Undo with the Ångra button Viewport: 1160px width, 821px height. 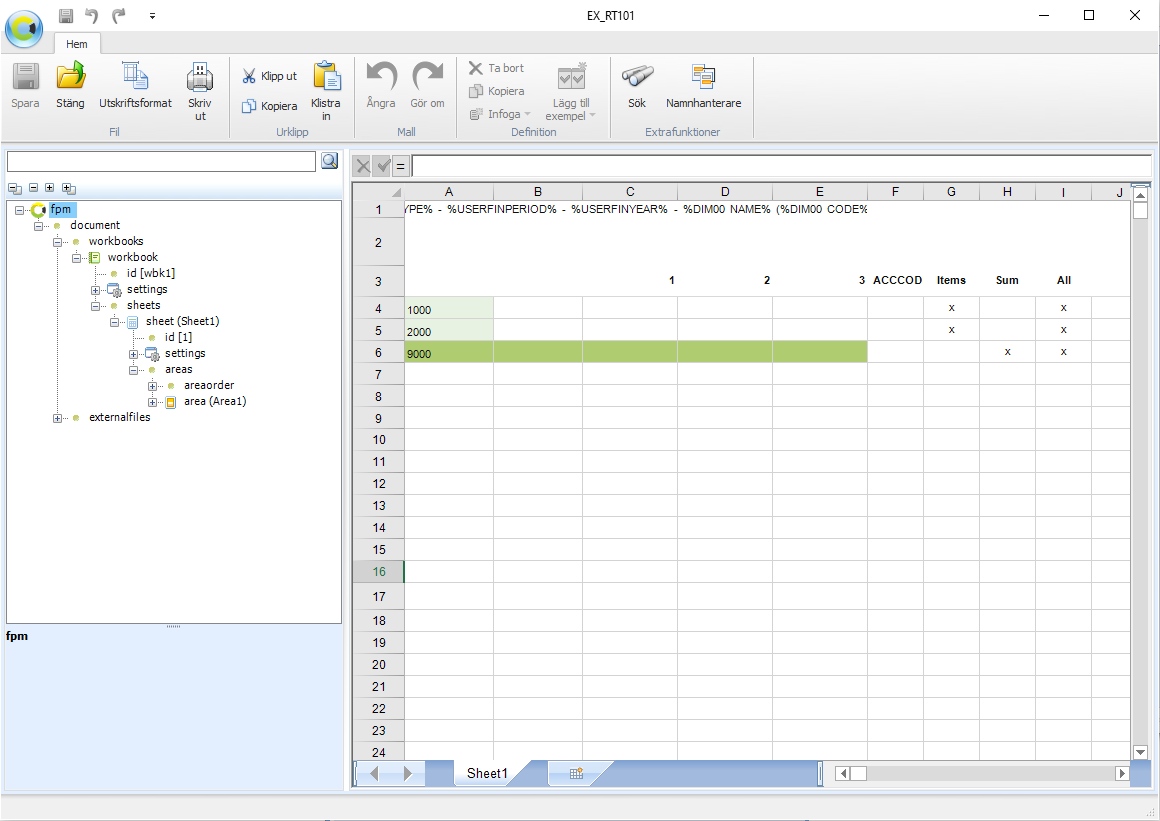point(381,86)
